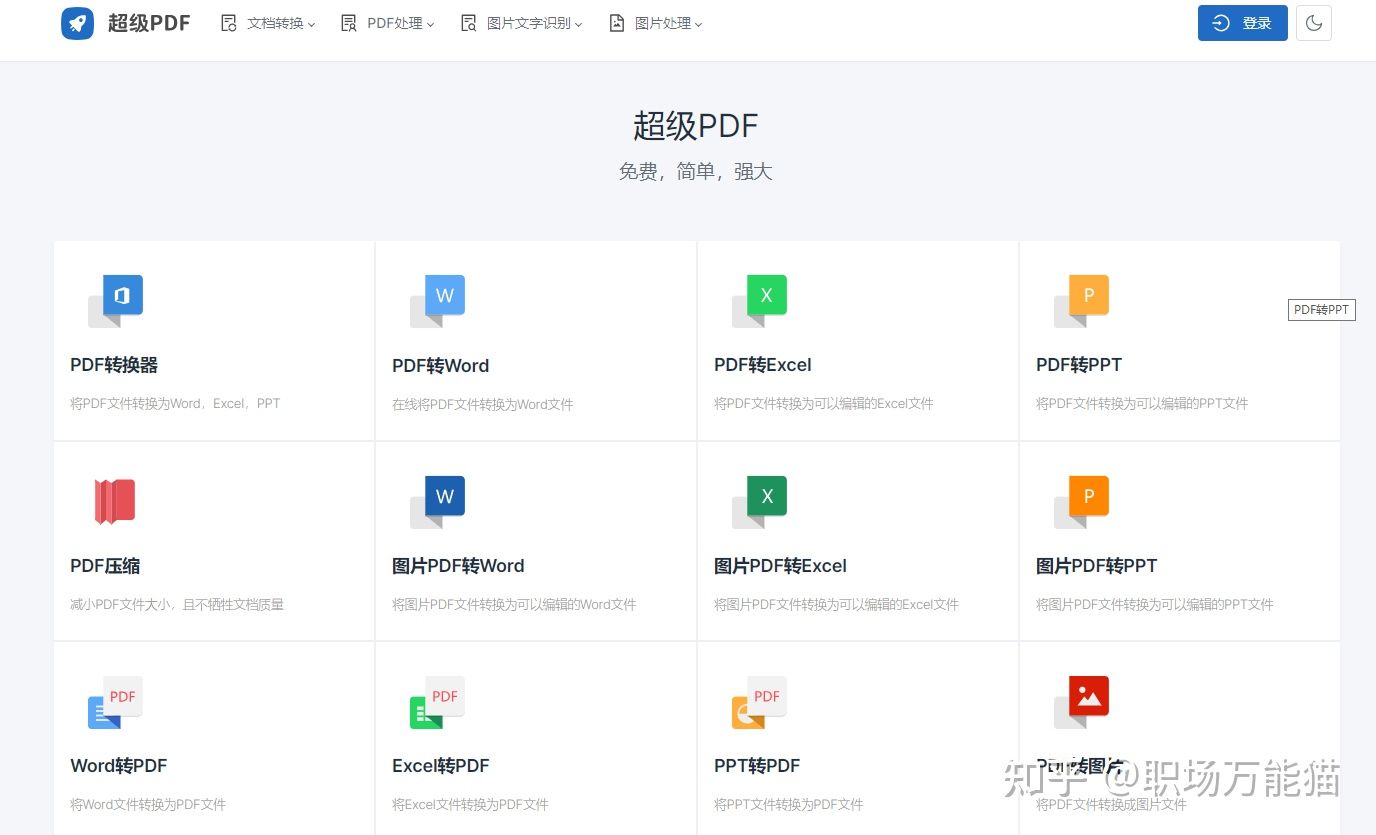Click the 超级PDF rocket logo icon
1376x835 pixels.
click(78, 23)
